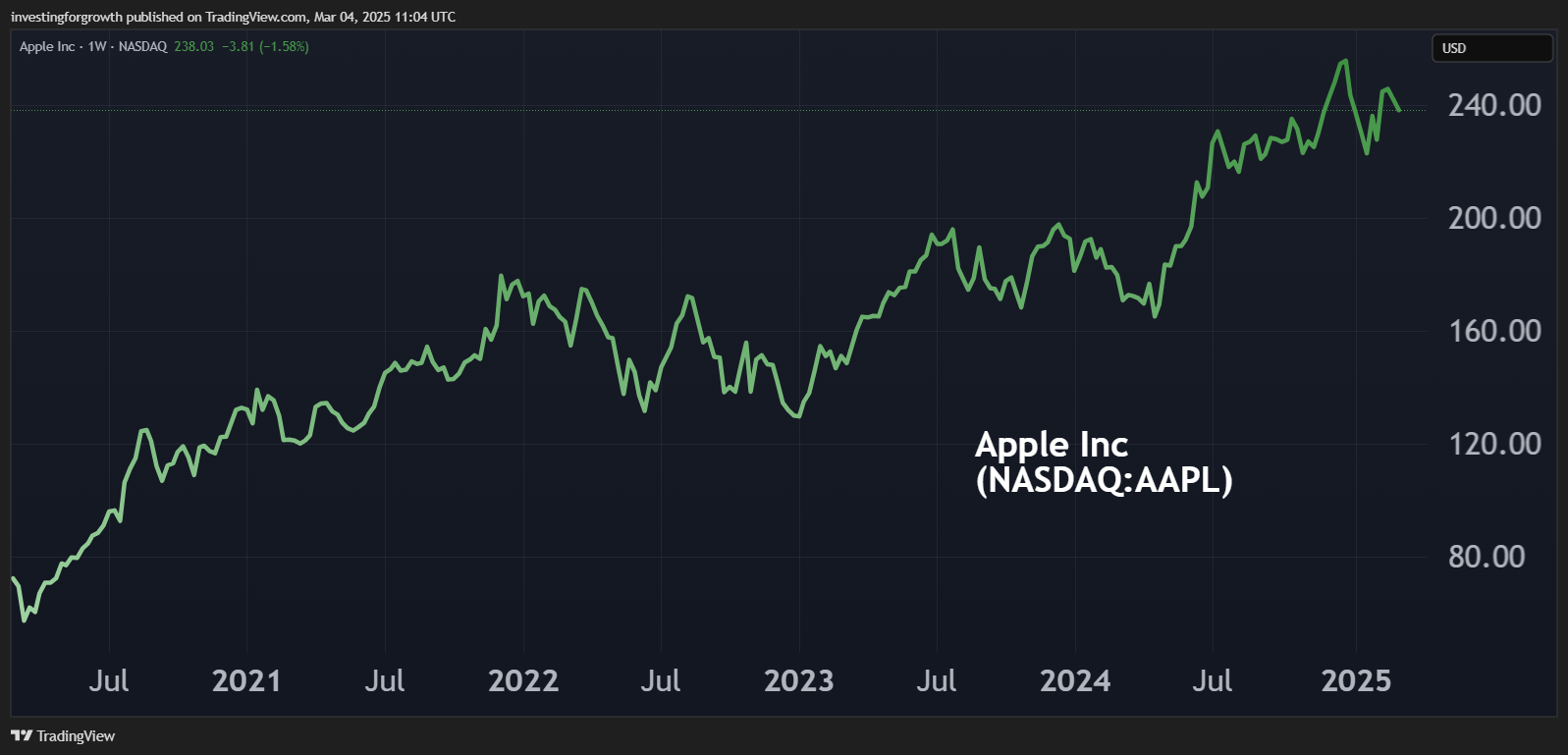Image resolution: width=1568 pixels, height=755 pixels.
Task: Click the Apple Inc symbol title in legend
Action: (47, 46)
